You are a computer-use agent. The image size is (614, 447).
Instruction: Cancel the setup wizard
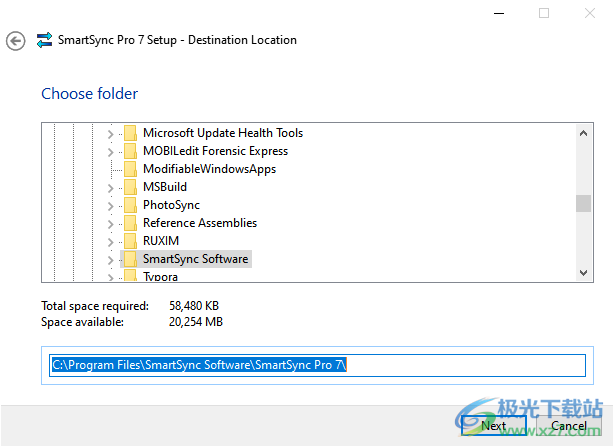pos(569,425)
